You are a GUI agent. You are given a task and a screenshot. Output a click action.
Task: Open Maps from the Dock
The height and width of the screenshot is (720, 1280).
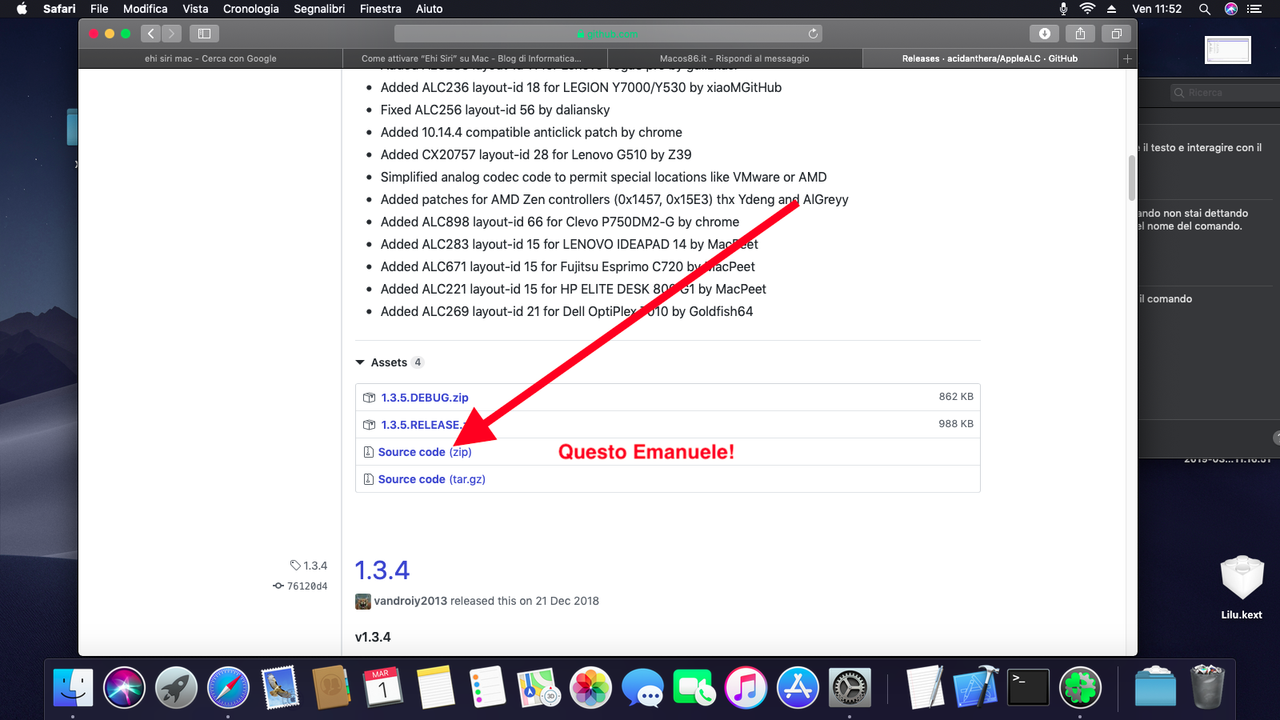pos(539,688)
